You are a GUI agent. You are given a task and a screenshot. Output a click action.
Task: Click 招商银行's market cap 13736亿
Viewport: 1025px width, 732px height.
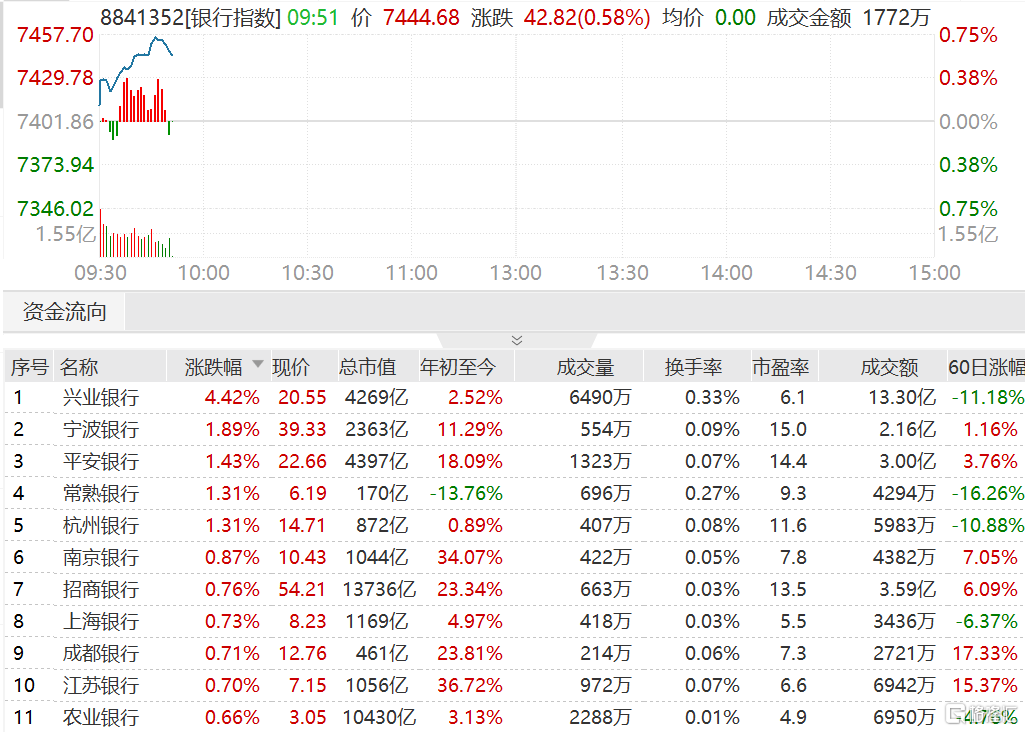(379, 590)
